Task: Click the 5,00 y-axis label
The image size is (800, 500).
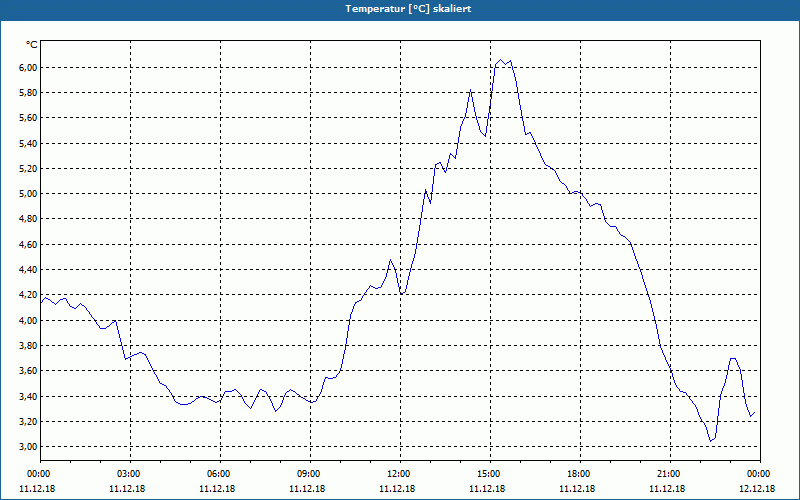Action: pos(28,194)
